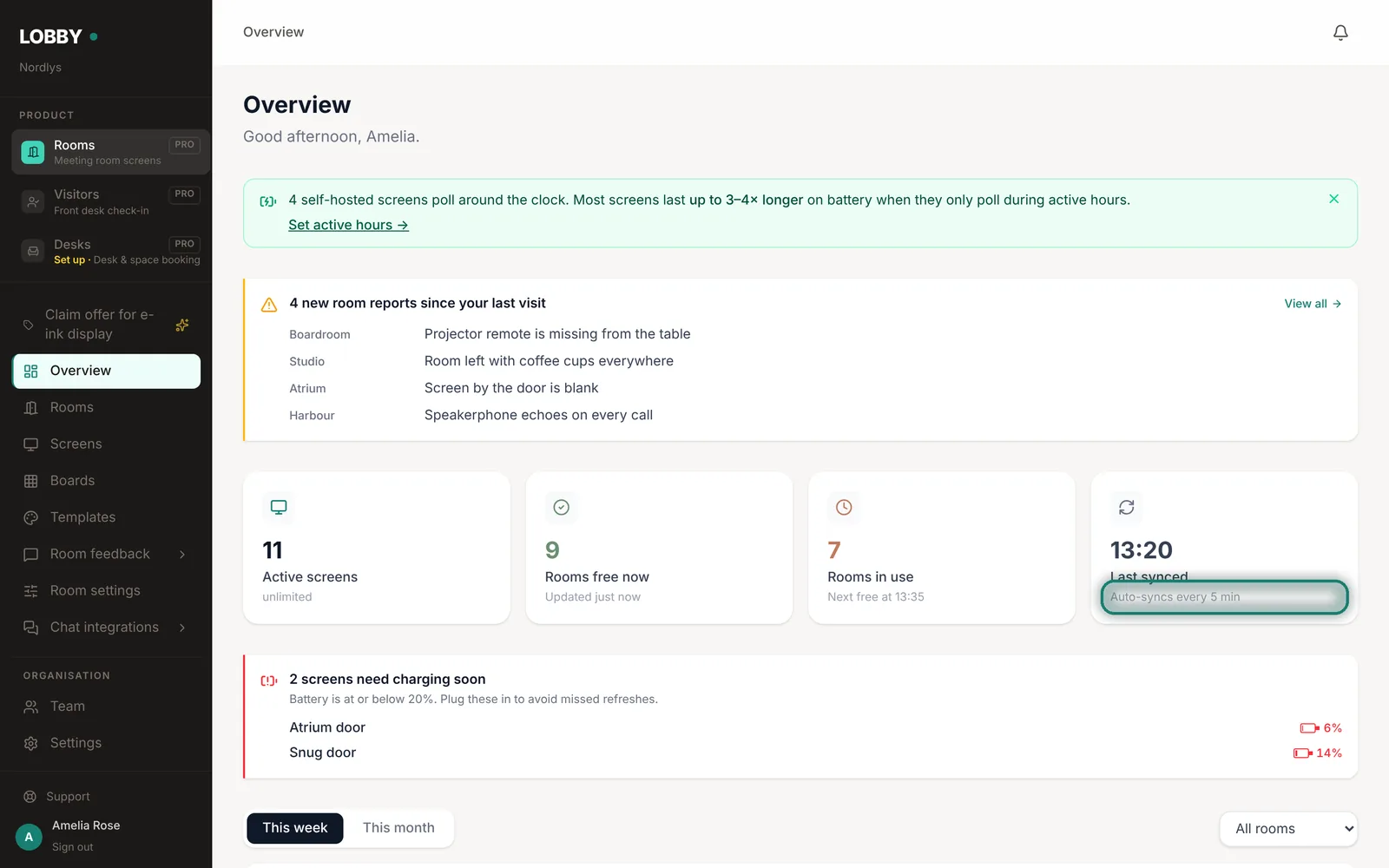Open Support
The image size is (1389, 868).
pyautogui.click(x=68, y=797)
